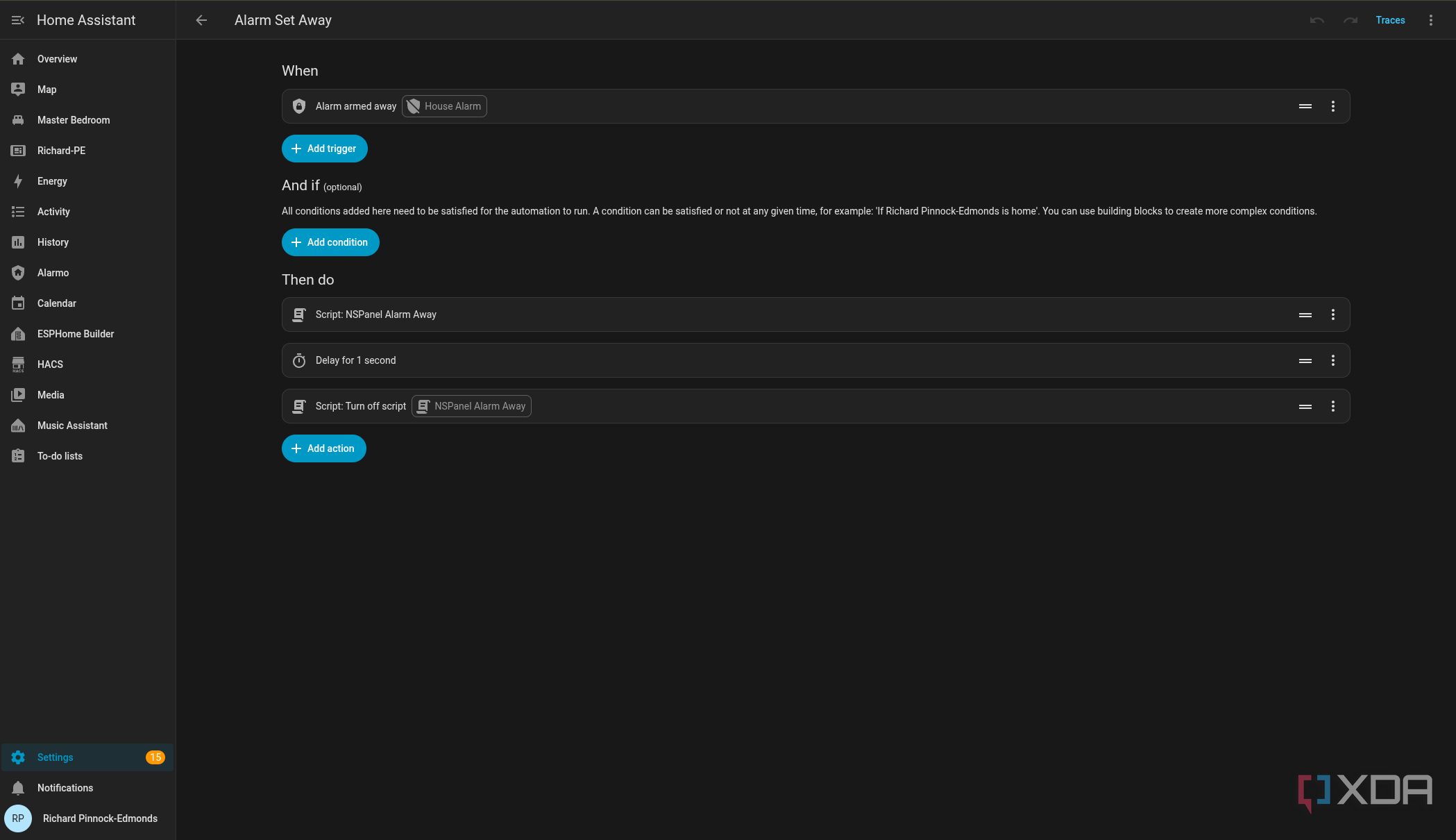Click the Energy lightning bolt icon
Viewport: 1456px width, 840px height.
[x=18, y=181]
